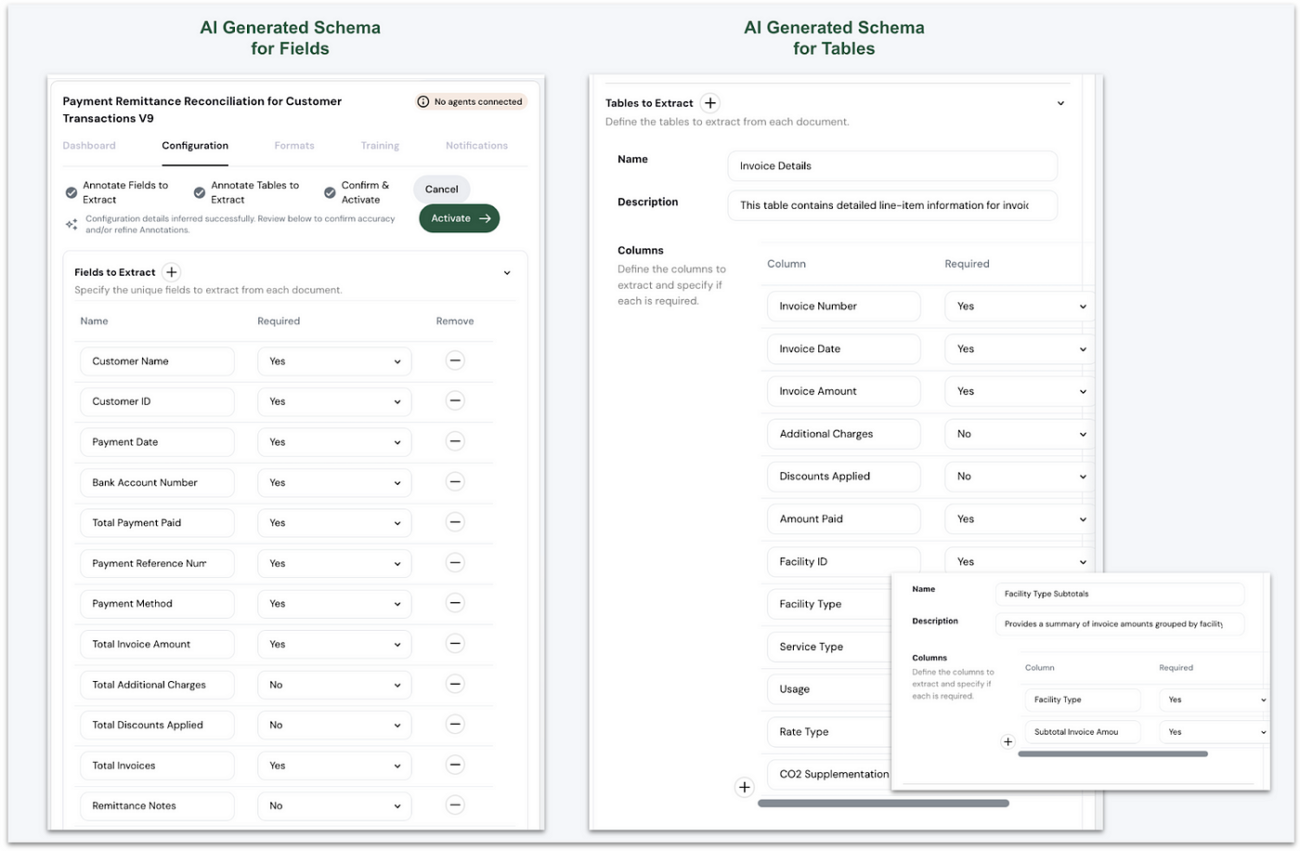The width and height of the screenshot is (1300, 851).
Task: Switch to the Formats tab
Action: [x=293, y=145]
